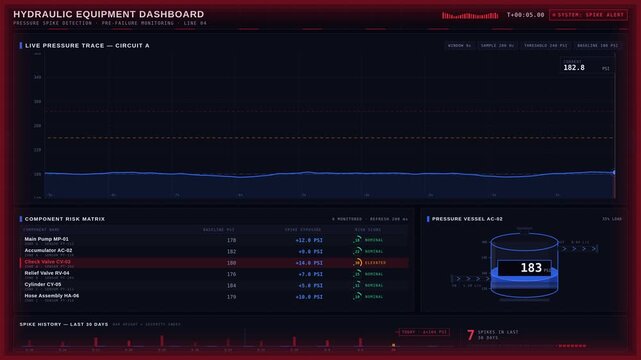Screen dimensions: 641x360
Task: Click Cylinder CY-05 baseline value 184
Action: (x=231, y=286)
